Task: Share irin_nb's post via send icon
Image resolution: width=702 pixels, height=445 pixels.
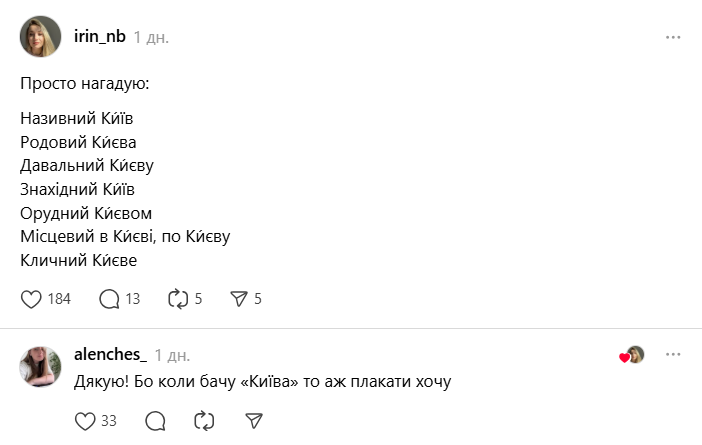Action: [x=239, y=298]
